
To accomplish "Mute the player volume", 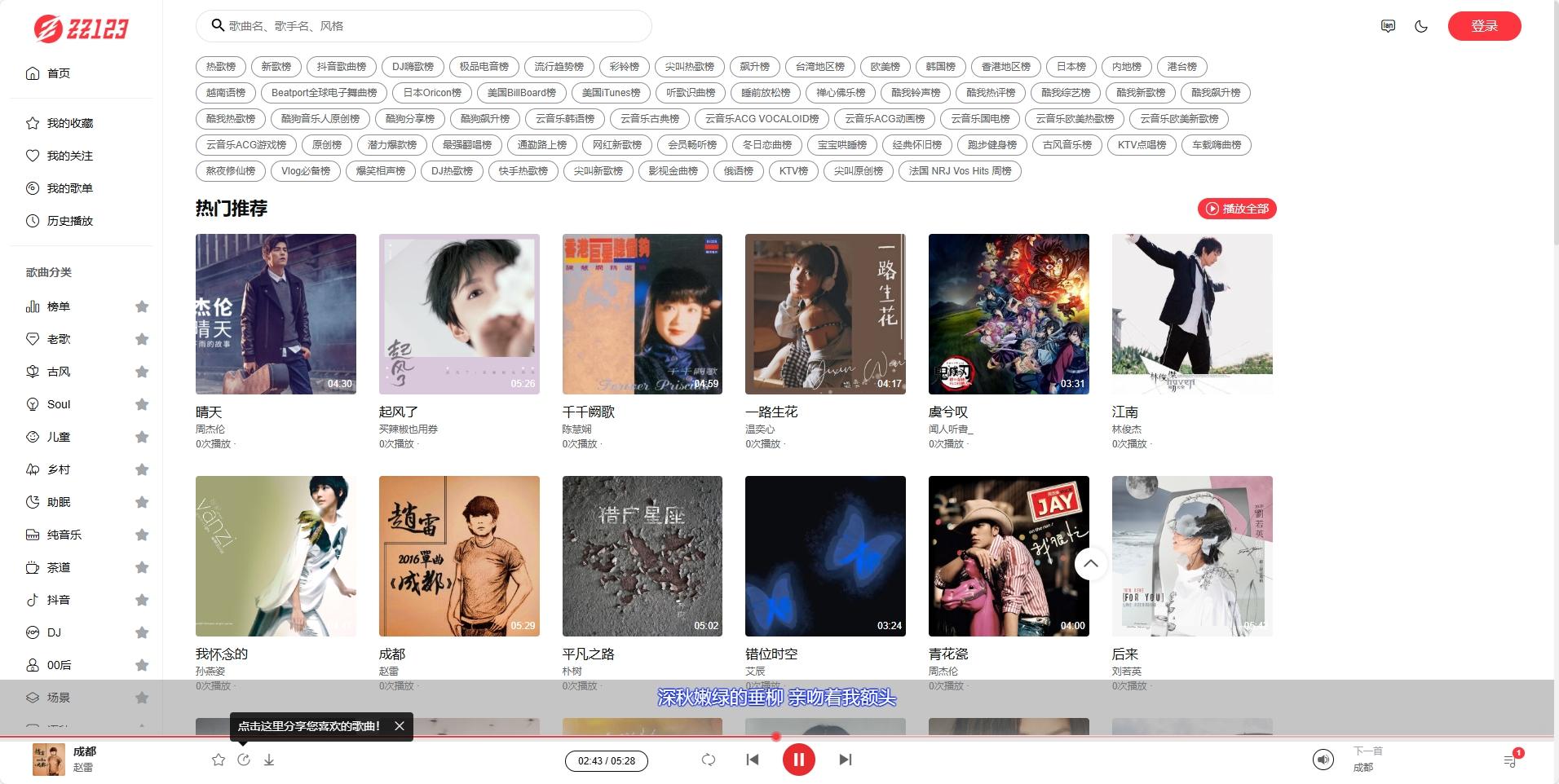I will click(x=1323, y=760).
